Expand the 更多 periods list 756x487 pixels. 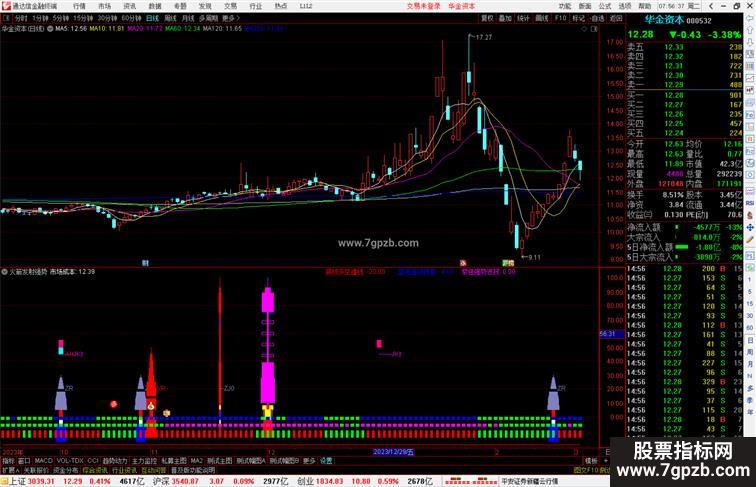230,18
